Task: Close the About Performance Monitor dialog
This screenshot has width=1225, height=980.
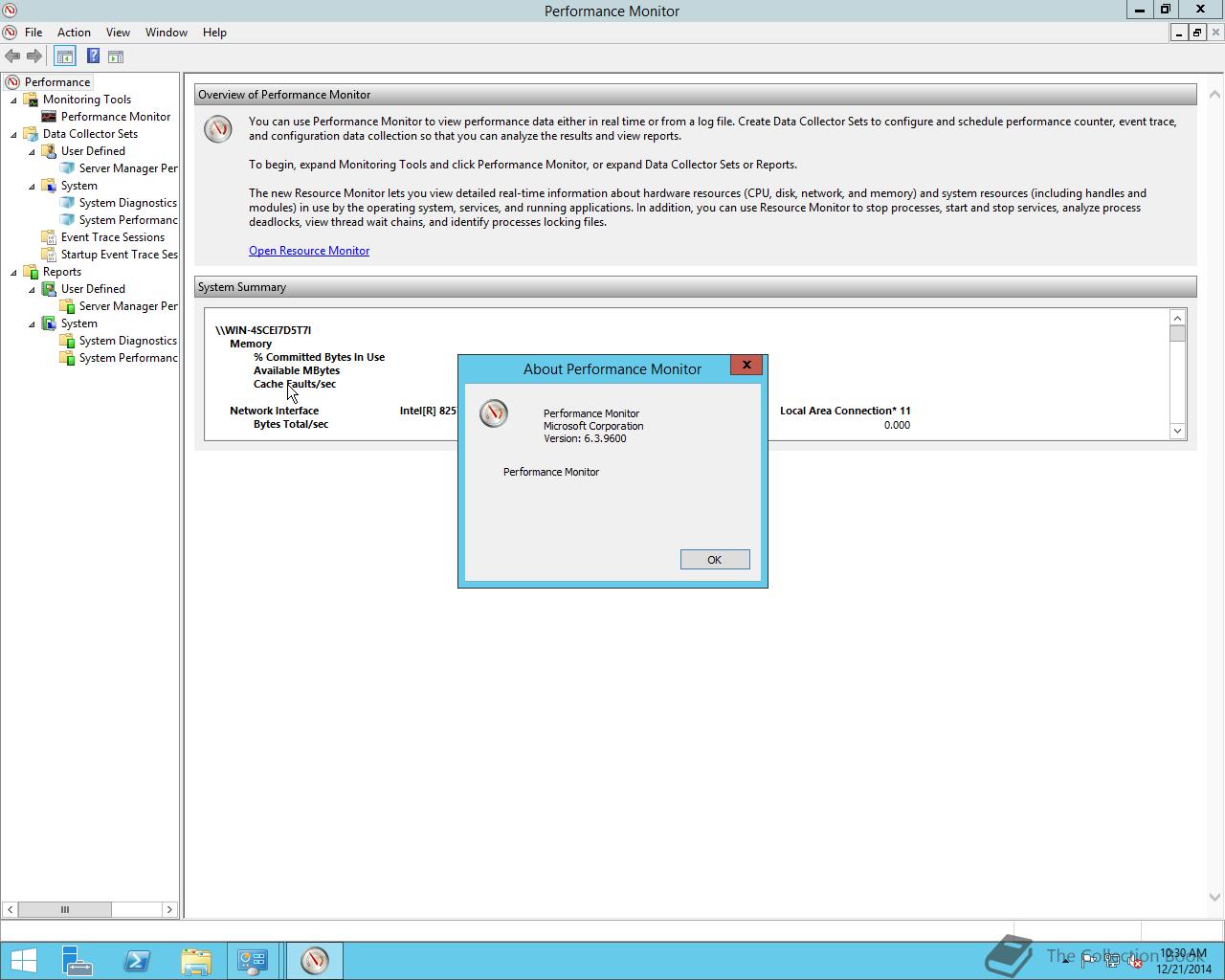Action: (746, 365)
